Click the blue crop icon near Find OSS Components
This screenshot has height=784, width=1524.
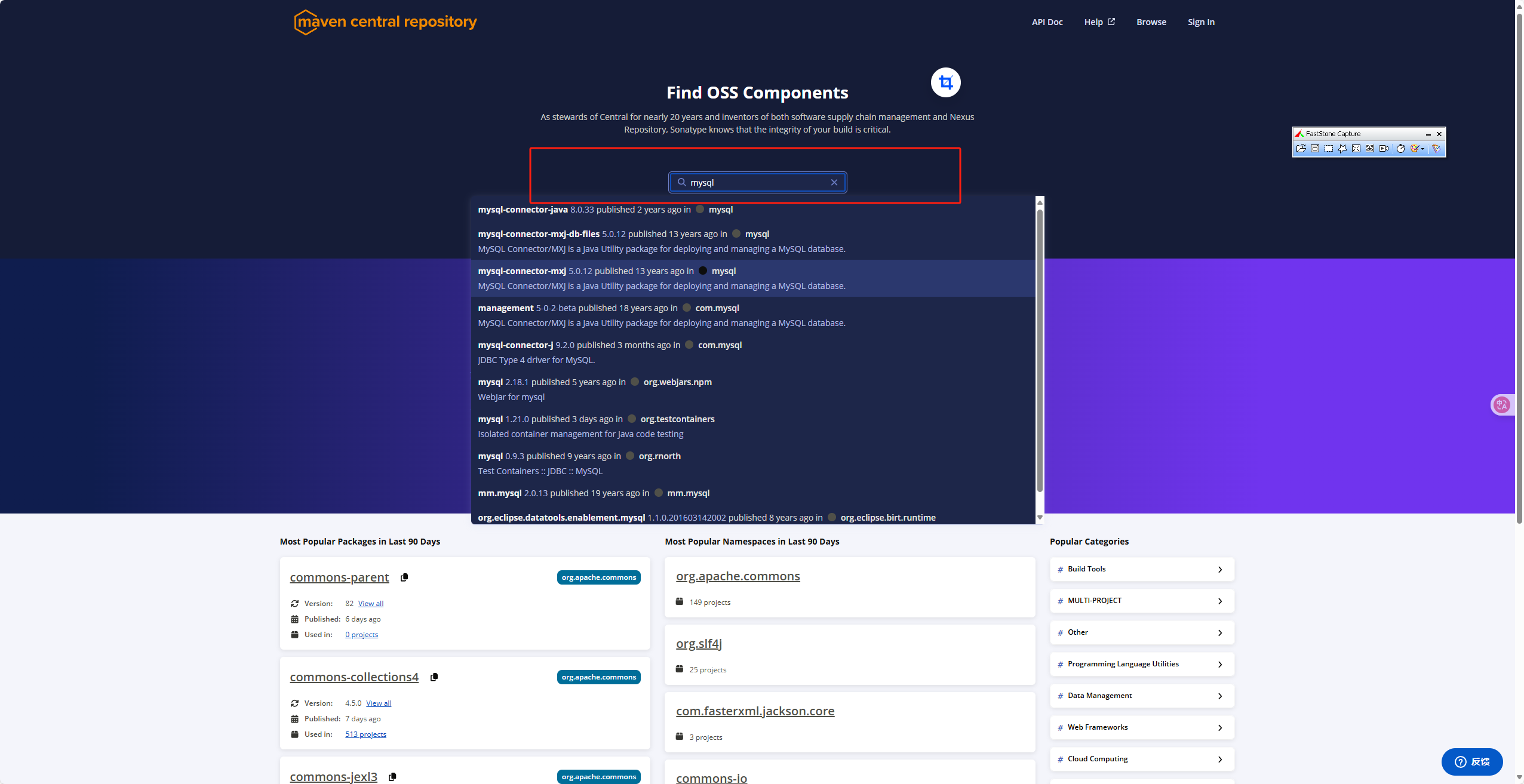945,82
